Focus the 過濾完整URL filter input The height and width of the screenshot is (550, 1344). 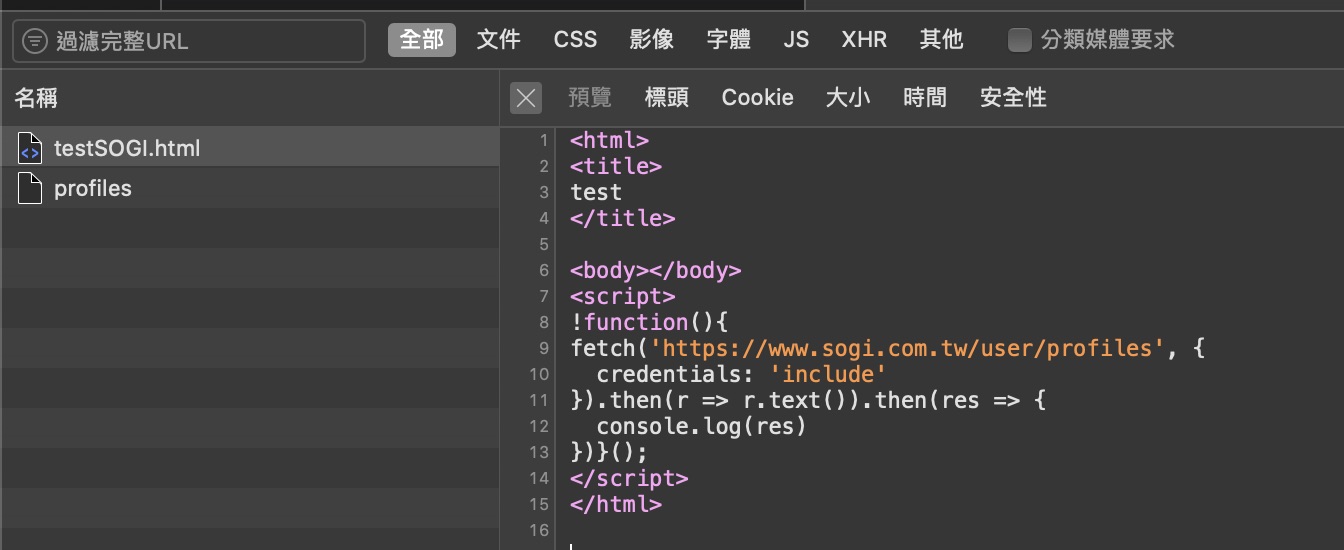[x=189, y=41]
